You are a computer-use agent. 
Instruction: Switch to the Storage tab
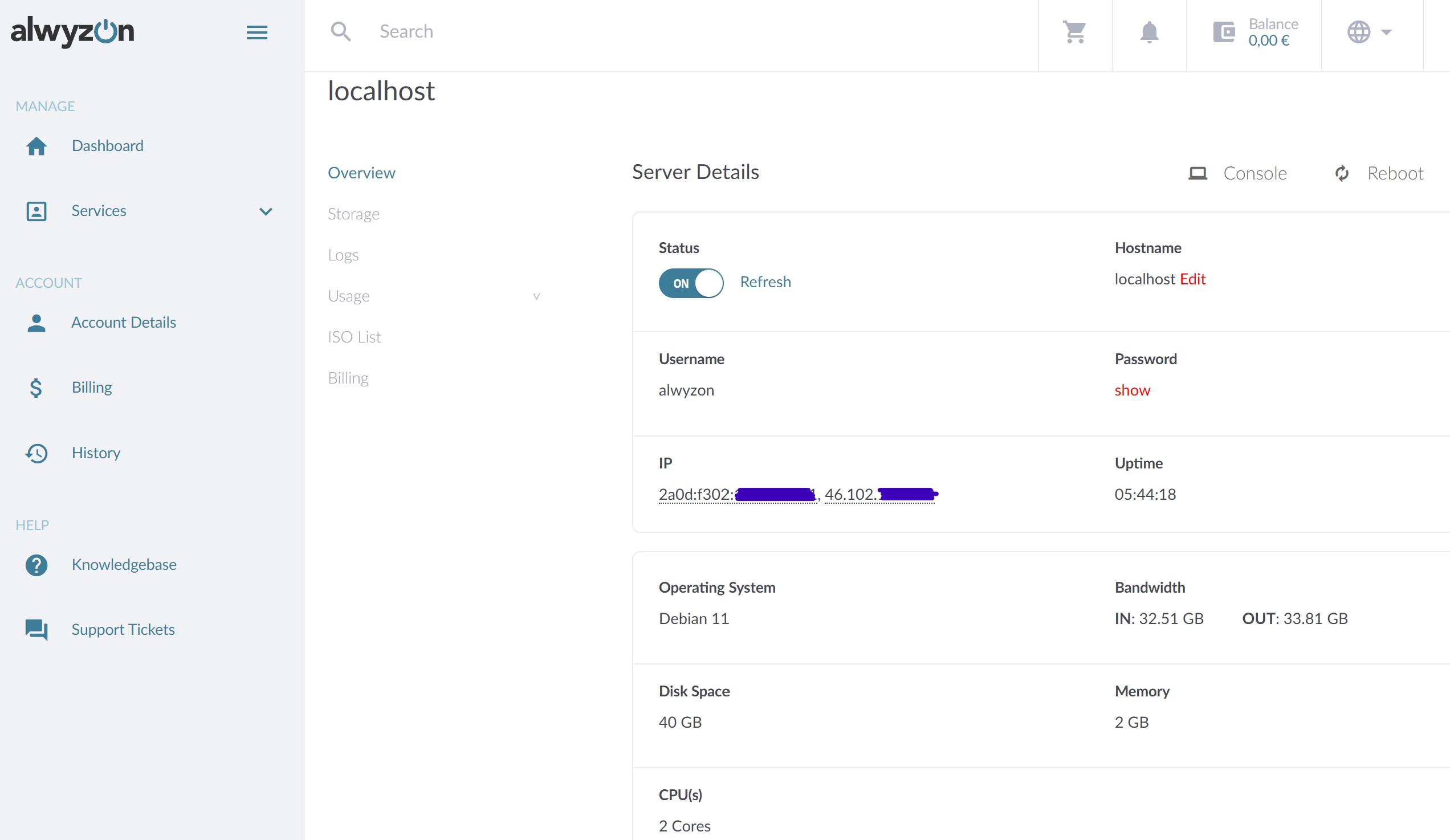click(353, 214)
